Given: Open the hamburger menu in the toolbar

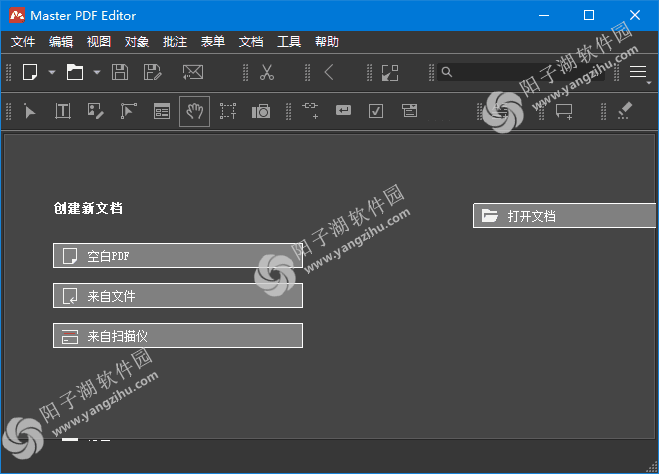Looking at the screenshot, I should point(638,72).
